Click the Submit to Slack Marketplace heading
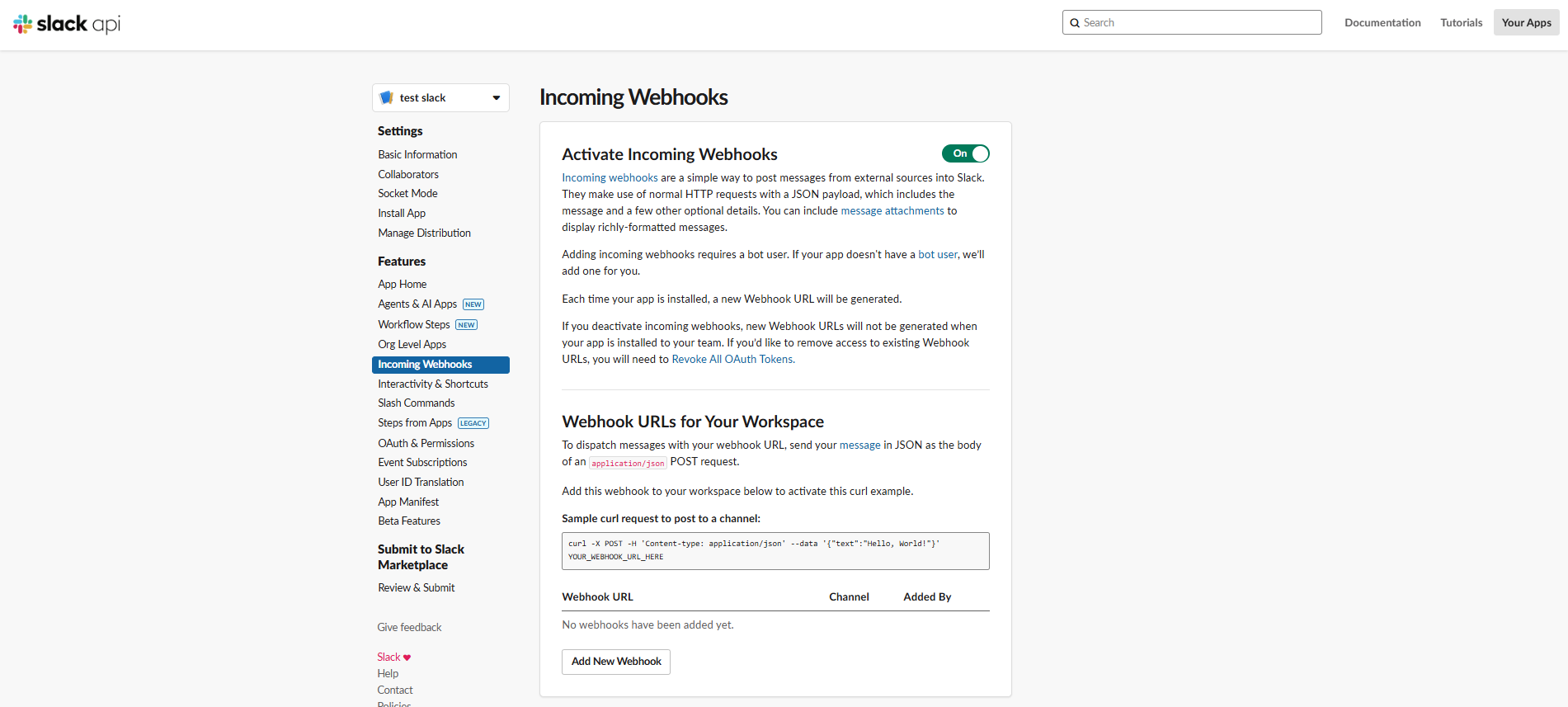Image resolution: width=1568 pixels, height=707 pixels. point(421,557)
